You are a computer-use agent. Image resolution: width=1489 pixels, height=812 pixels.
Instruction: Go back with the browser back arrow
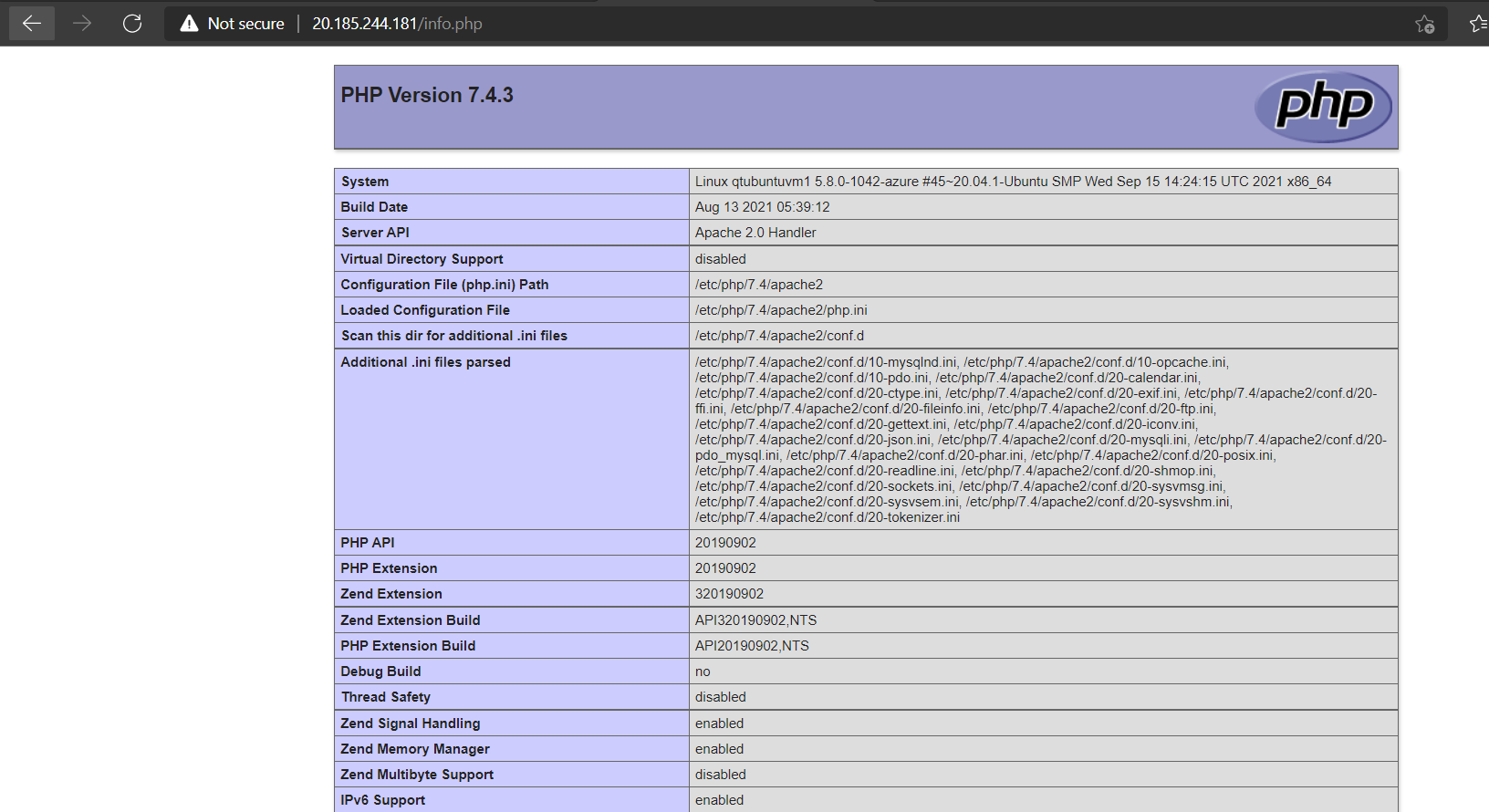[x=32, y=24]
